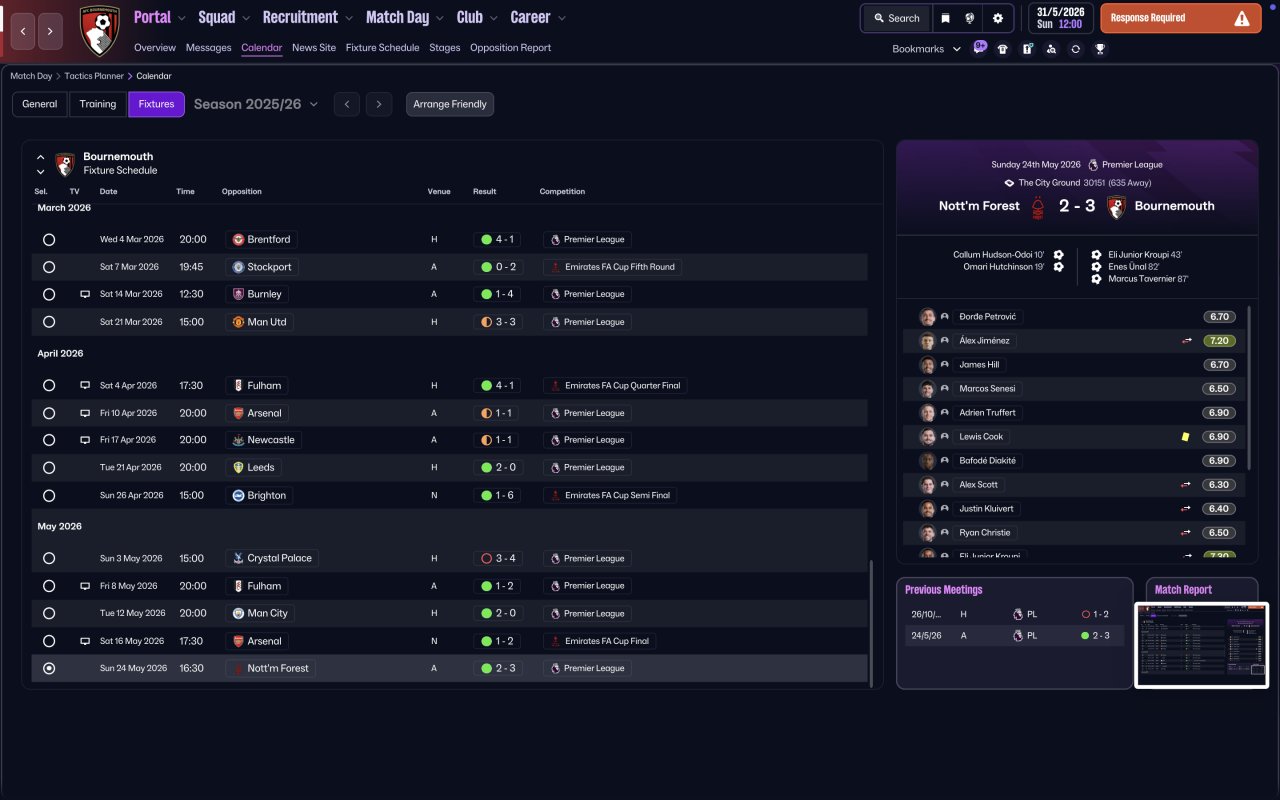
Task: Click Álex Jiménez's substitution arrows icon
Action: point(1187,341)
